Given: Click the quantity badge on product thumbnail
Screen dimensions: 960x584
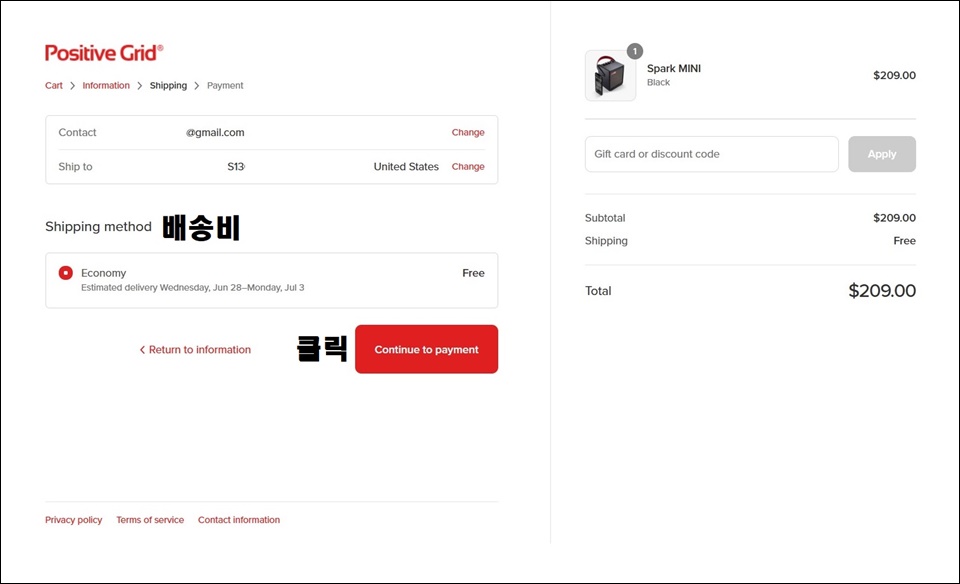Looking at the screenshot, I should pos(635,51).
